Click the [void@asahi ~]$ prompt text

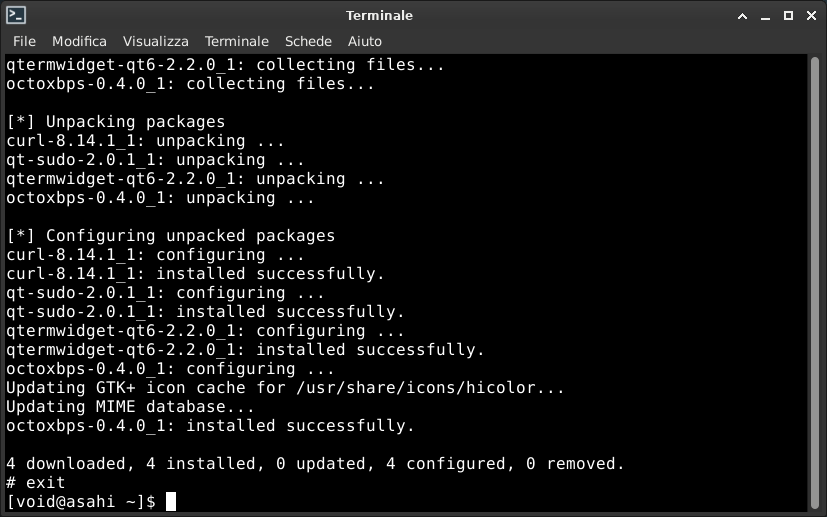81,501
